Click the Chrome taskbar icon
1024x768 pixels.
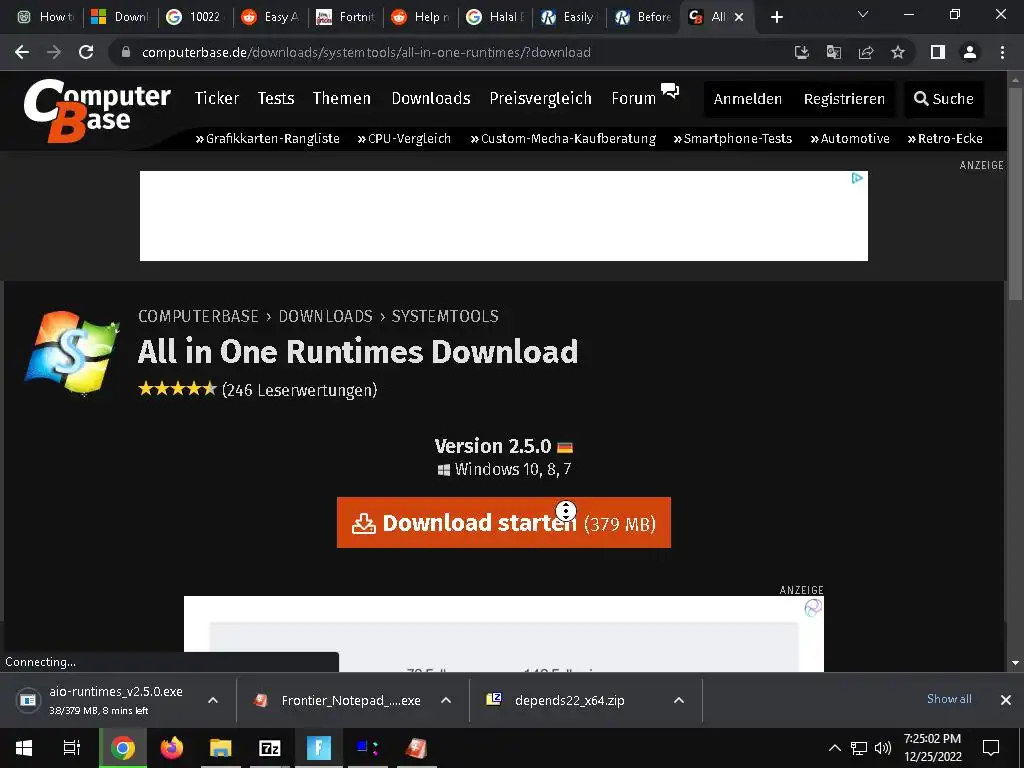[123, 748]
